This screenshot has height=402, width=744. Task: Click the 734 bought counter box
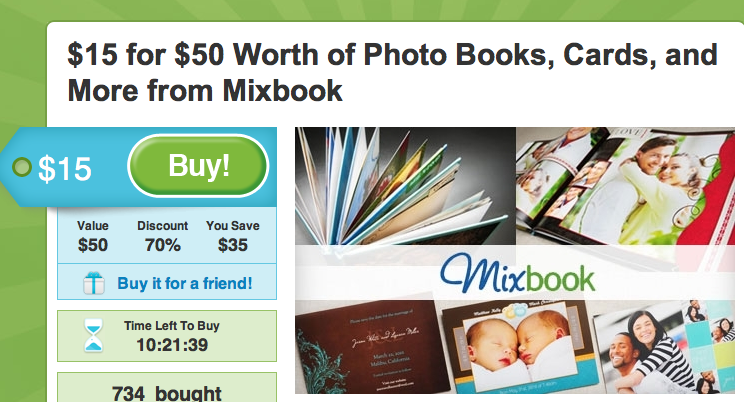click(167, 387)
